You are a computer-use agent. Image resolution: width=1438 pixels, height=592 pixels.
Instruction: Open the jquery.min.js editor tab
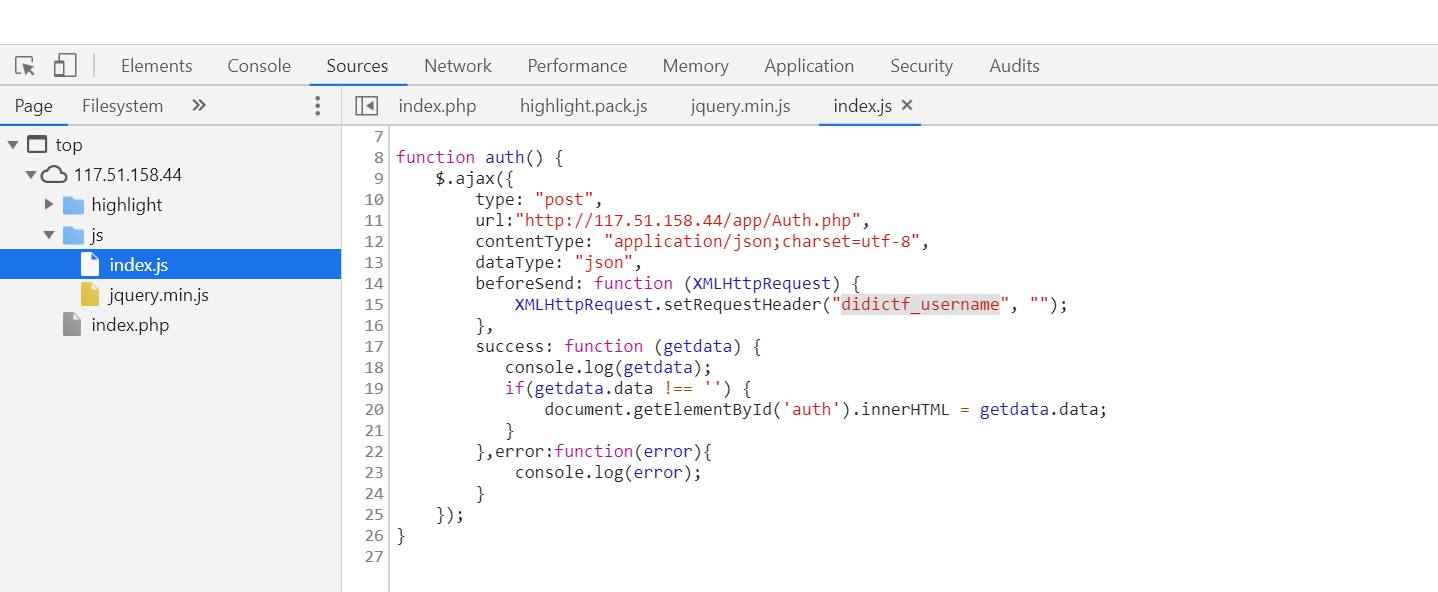pos(740,106)
